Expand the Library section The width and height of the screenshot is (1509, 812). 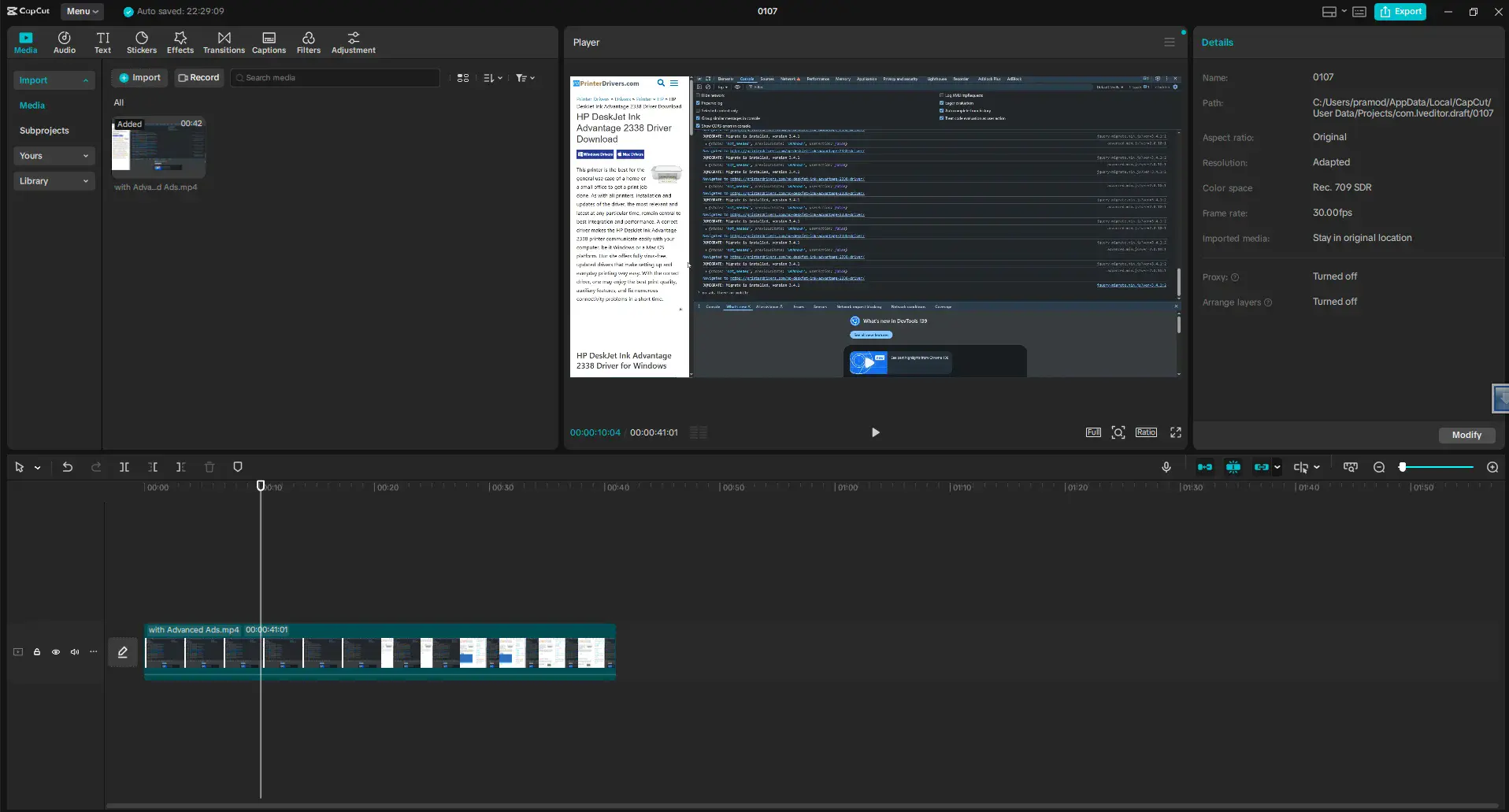(x=54, y=181)
